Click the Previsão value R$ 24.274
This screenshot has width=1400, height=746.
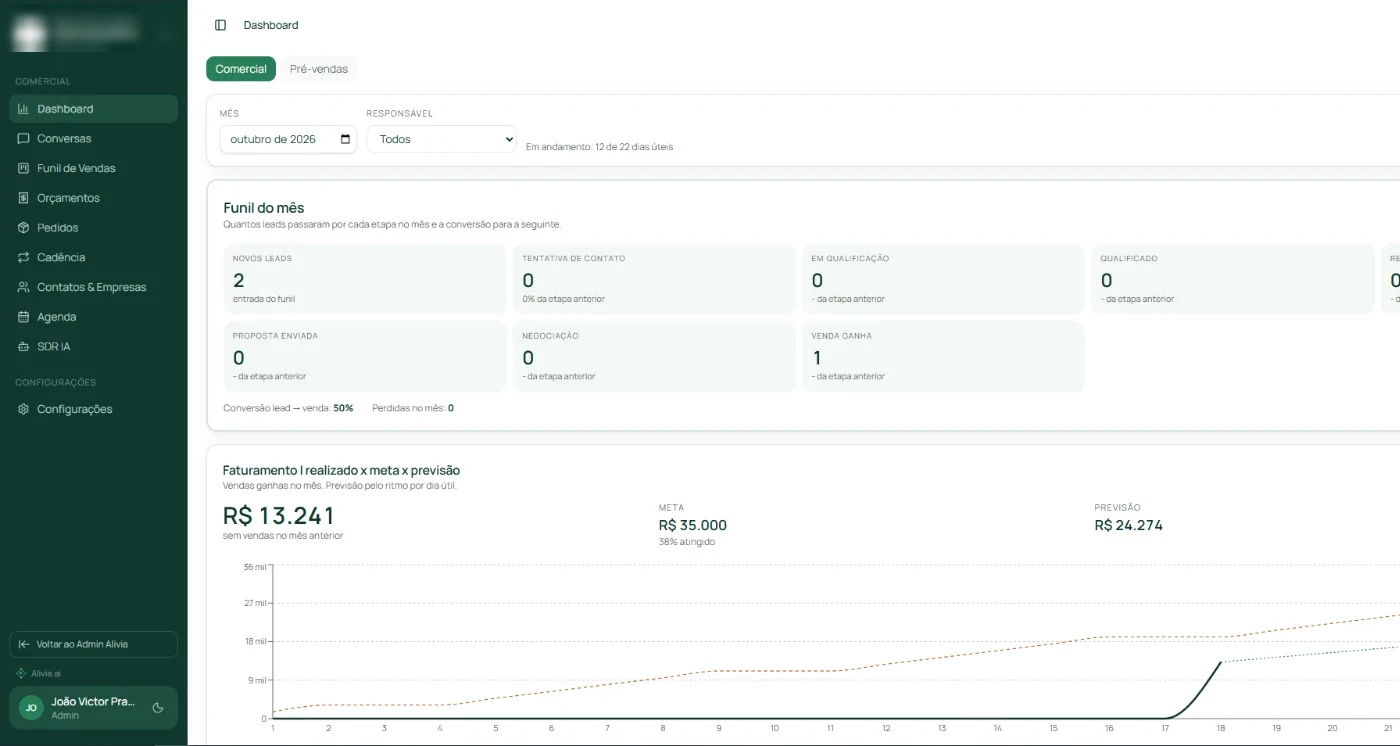point(1129,526)
